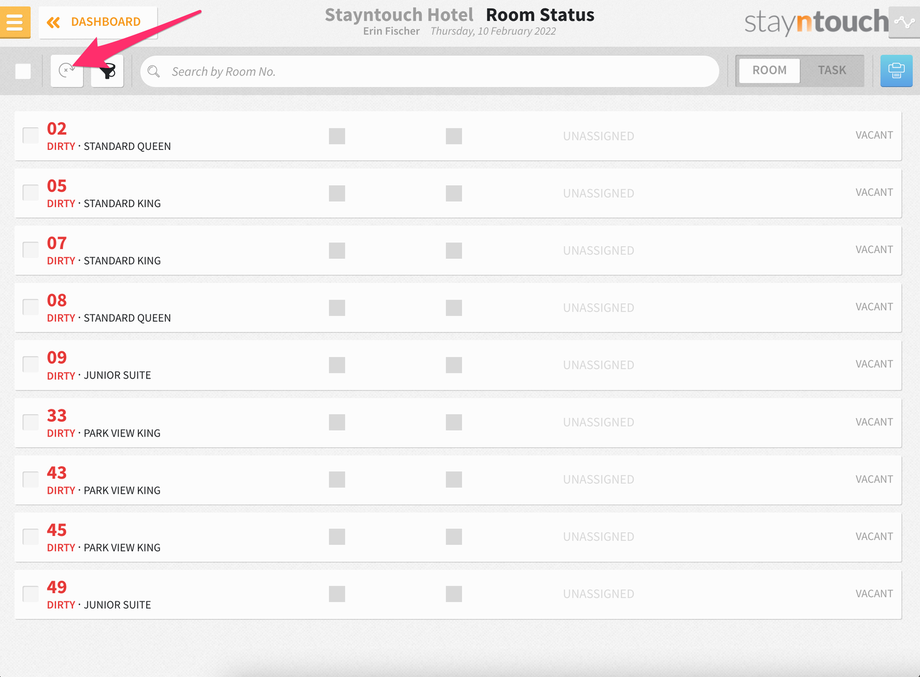
Task: Click the user name Erin Fischer
Action: (x=391, y=31)
